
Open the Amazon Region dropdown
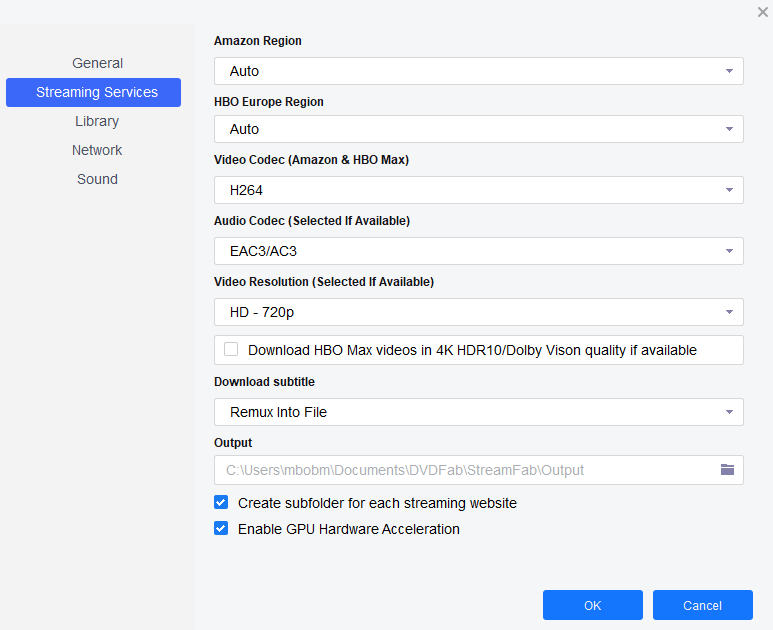tap(478, 71)
